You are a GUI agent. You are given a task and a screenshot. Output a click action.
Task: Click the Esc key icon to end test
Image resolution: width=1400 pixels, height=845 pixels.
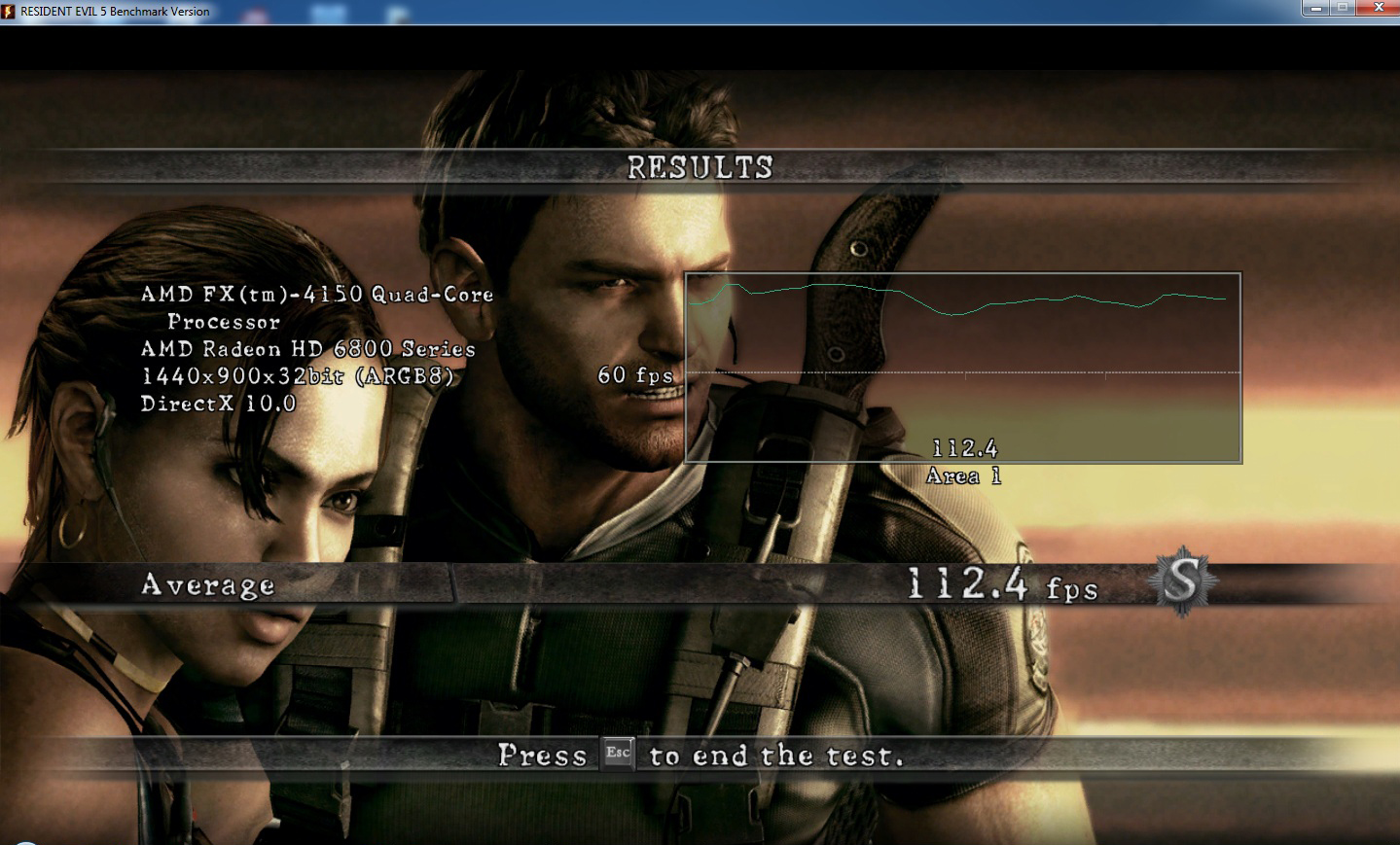pyautogui.click(x=619, y=753)
